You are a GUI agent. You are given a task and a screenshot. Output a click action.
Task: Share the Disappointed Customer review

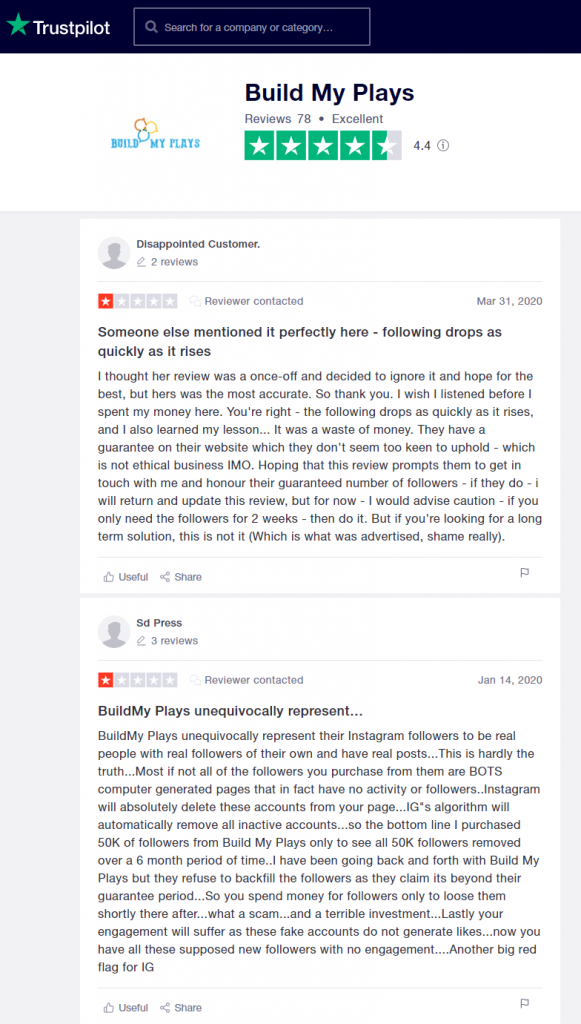tap(181, 577)
